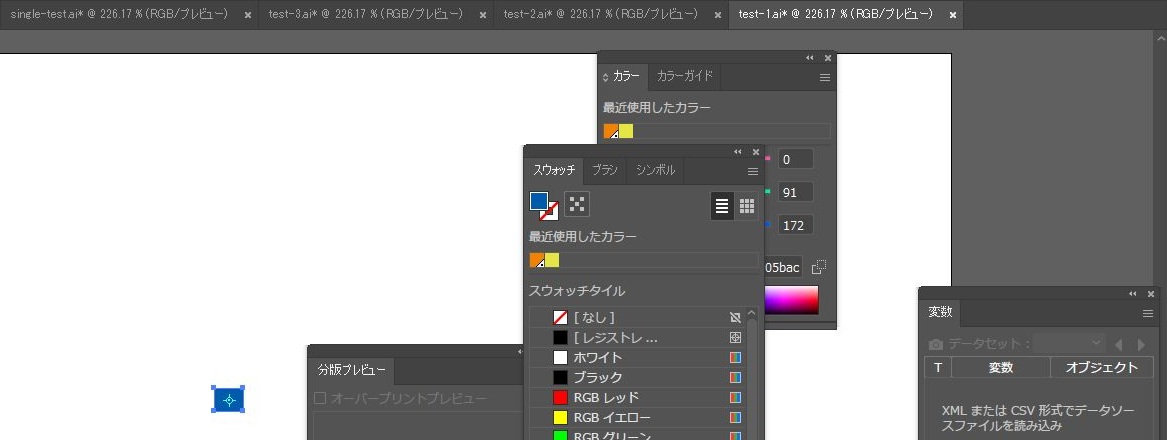This screenshot has width=1167, height=440.
Task: Click the hex color field ending 05bac
Action: pos(784,267)
